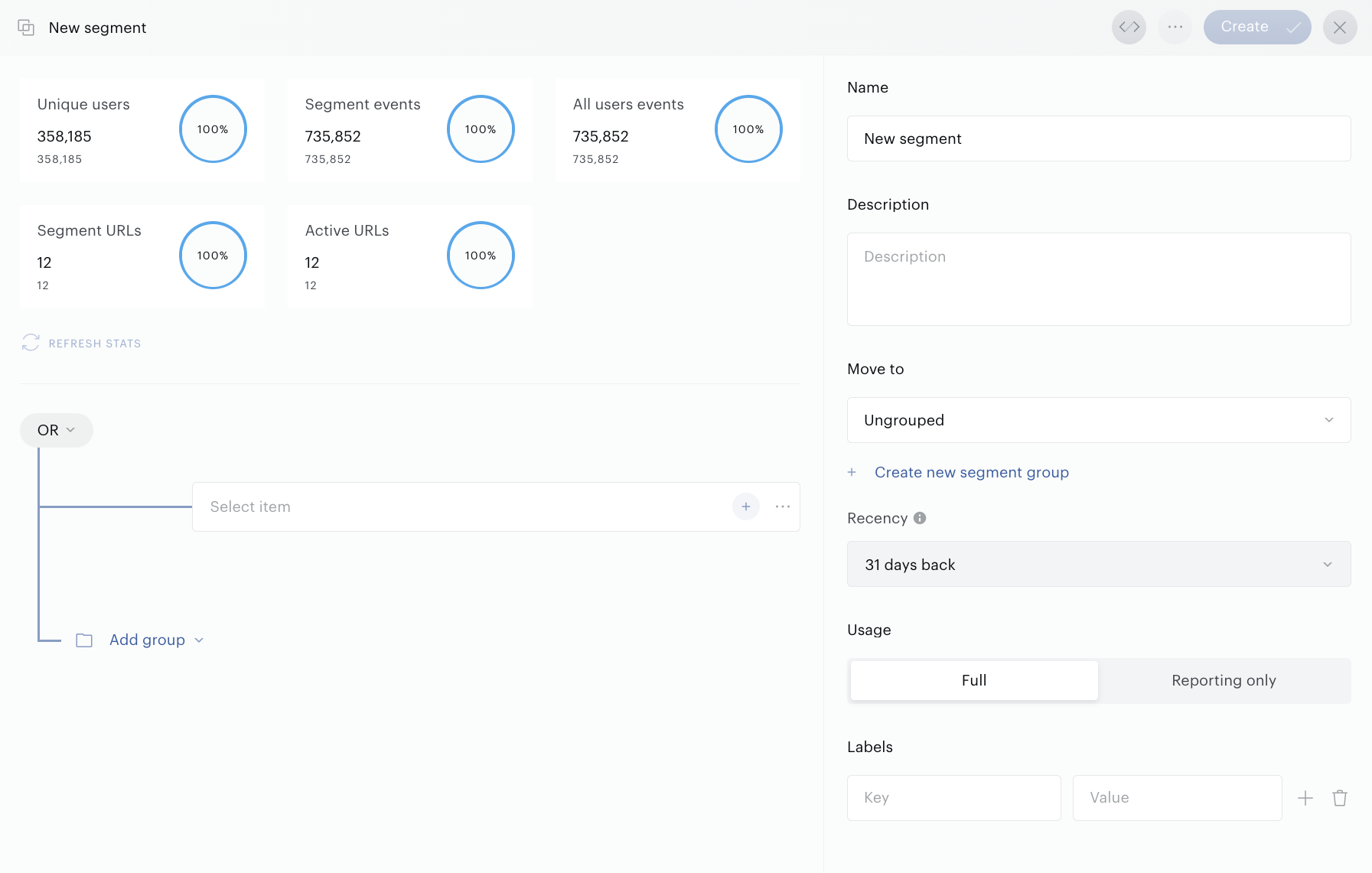
Task: Open the 31 days back dropdown
Action: 1099,565
